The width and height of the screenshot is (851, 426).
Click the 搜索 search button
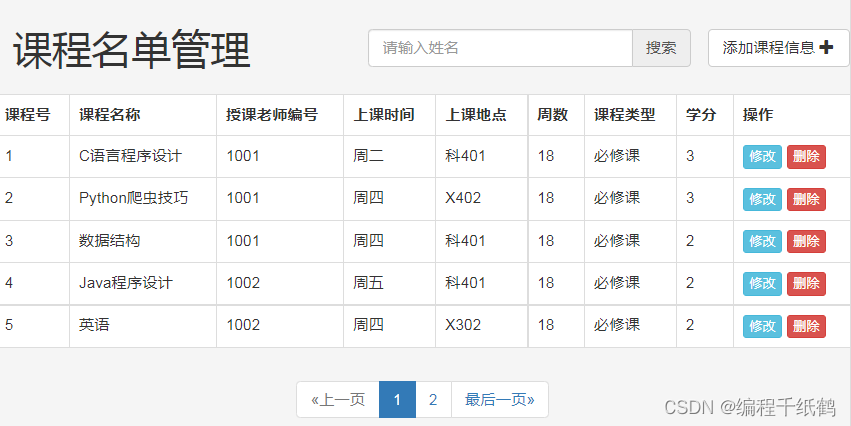[661, 48]
